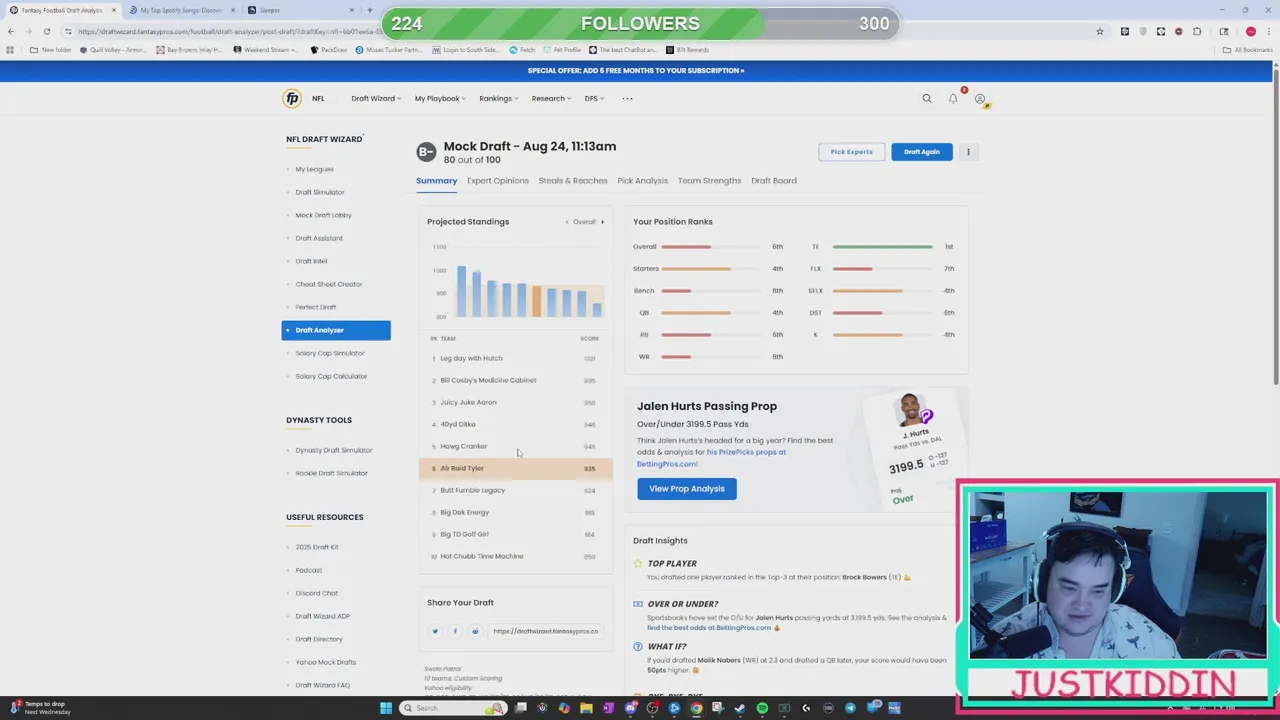The width and height of the screenshot is (1280, 720).
Task: Select Hot Chubb Time Machine team row
Action: click(x=516, y=556)
